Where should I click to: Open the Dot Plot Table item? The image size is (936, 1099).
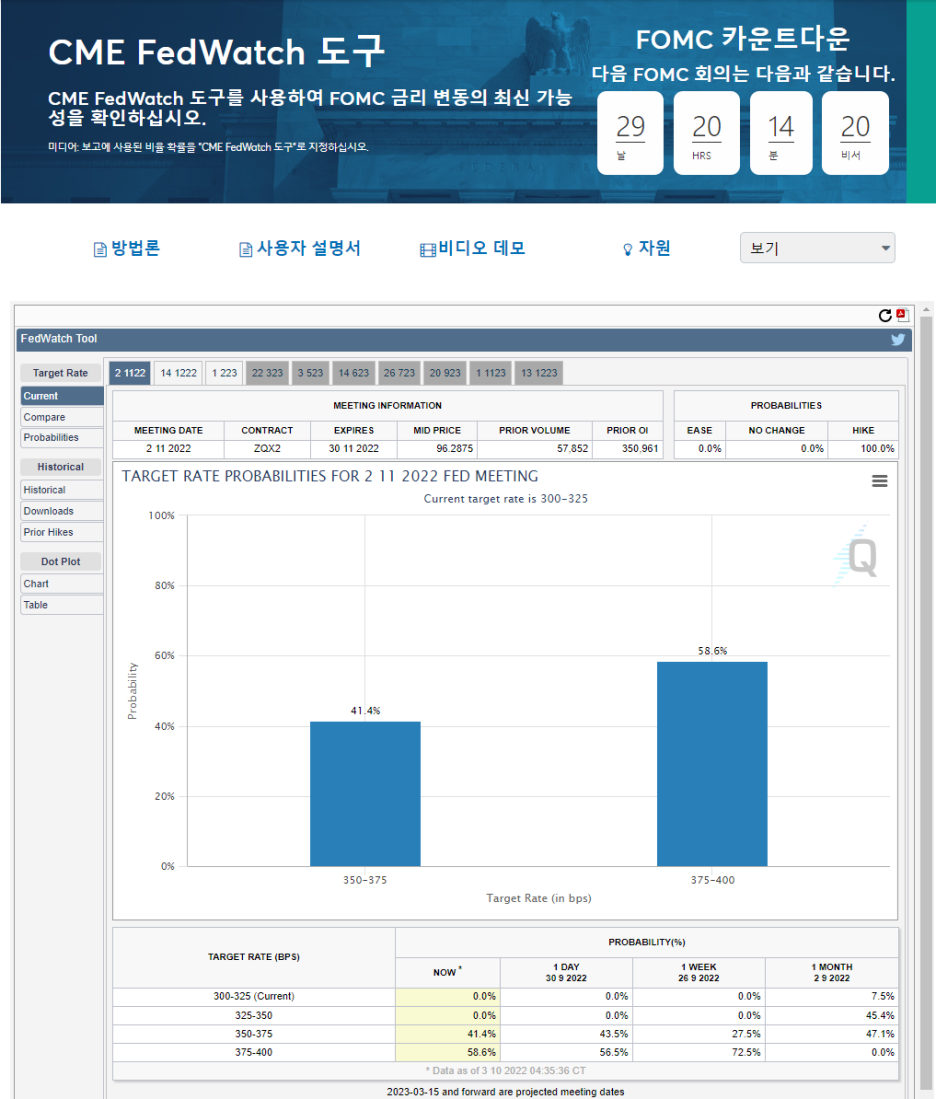point(62,605)
